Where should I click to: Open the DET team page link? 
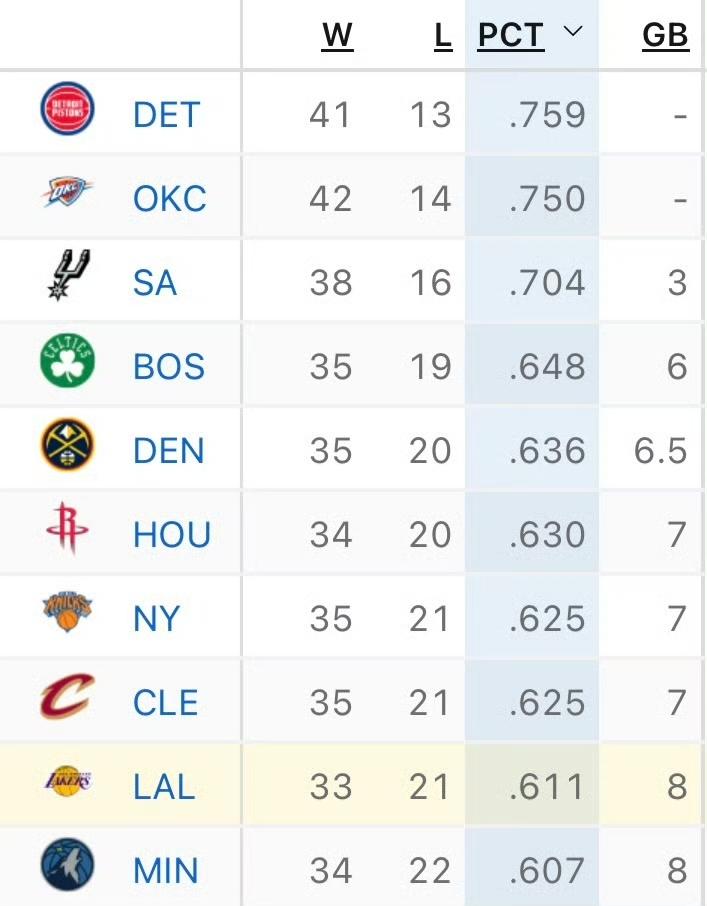coord(167,114)
